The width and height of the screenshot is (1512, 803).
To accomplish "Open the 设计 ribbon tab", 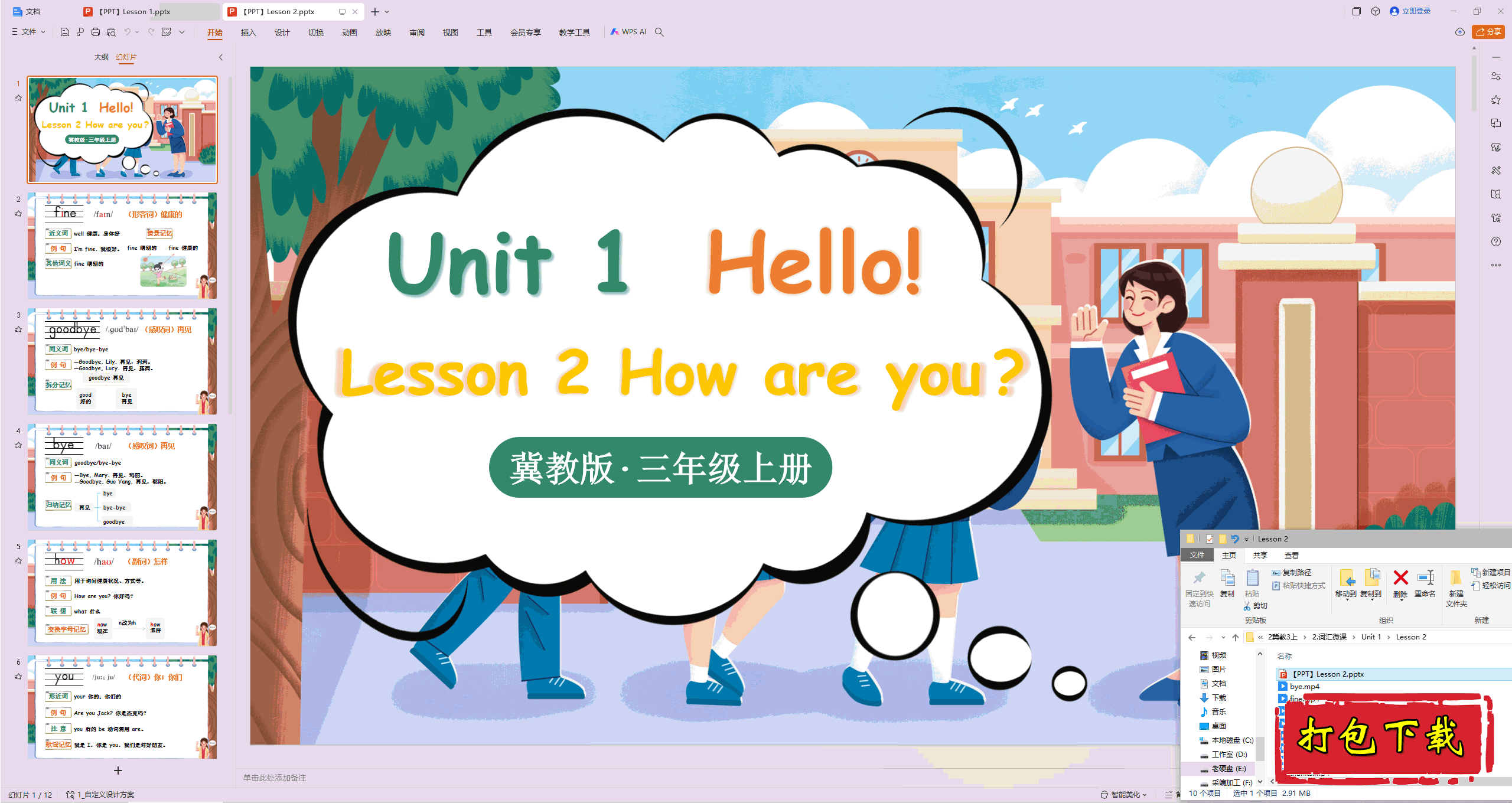I will click(x=282, y=32).
